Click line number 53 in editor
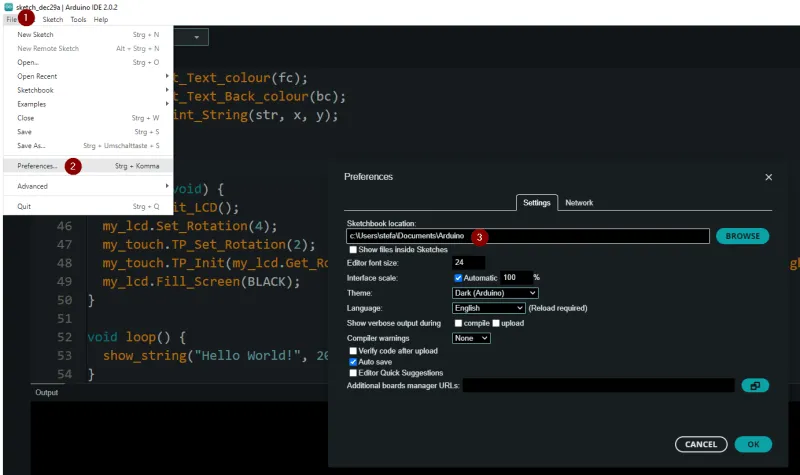 [x=64, y=356]
